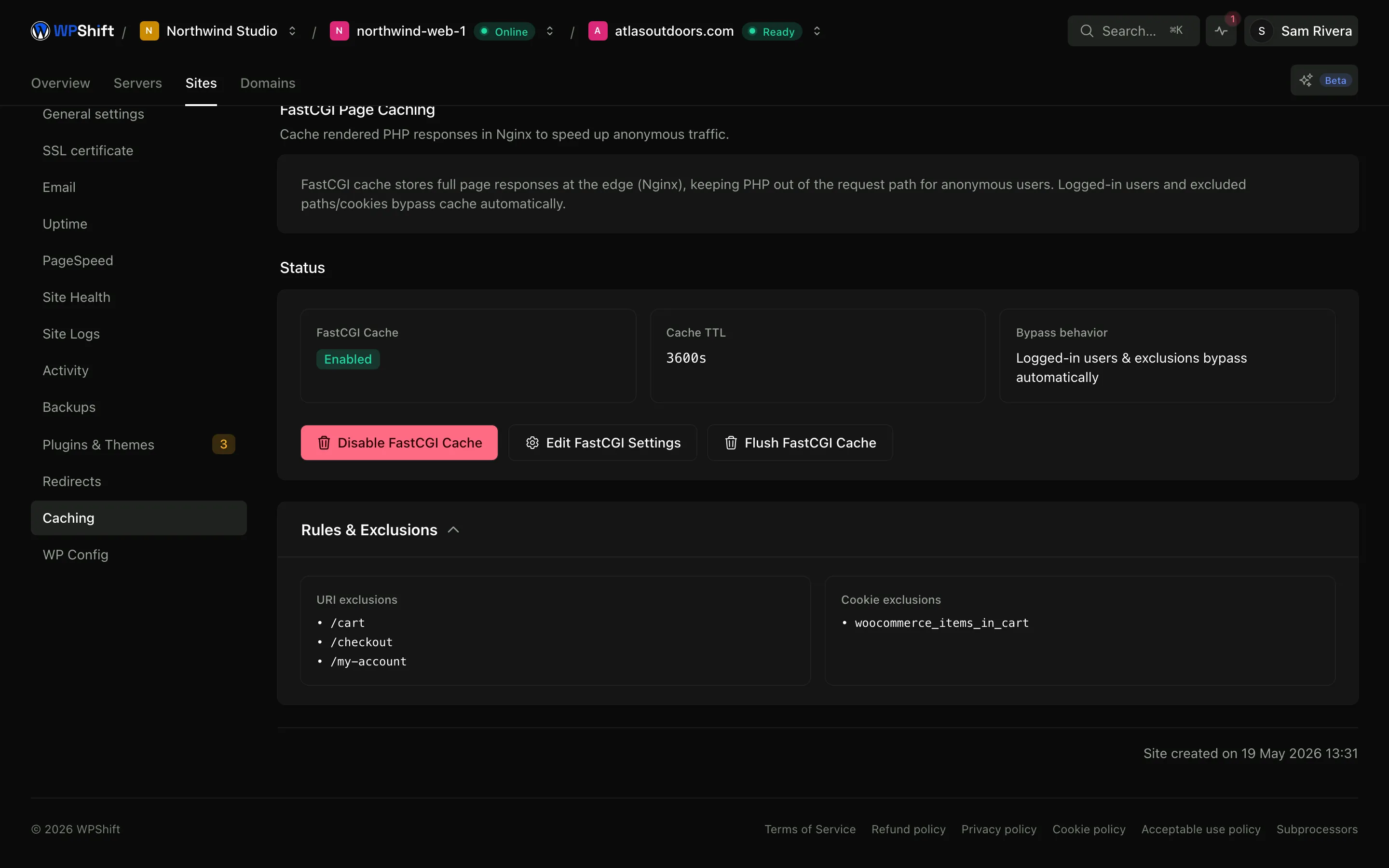The image size is (1389, 868).
Task: Click the Northwind Studio team avatar
Action: click(149, 31)
